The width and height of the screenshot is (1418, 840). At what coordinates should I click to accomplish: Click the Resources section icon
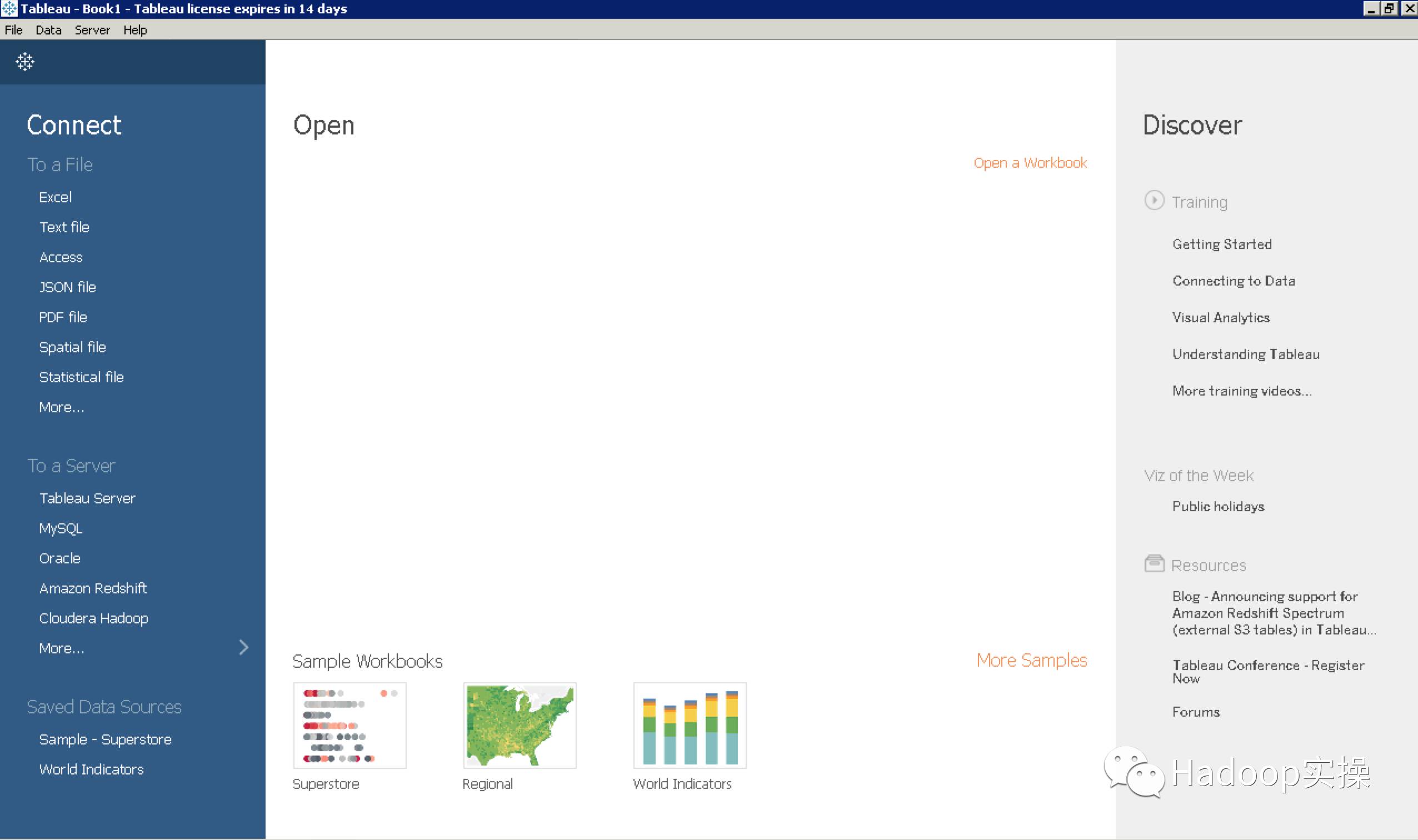(1154, 563)
